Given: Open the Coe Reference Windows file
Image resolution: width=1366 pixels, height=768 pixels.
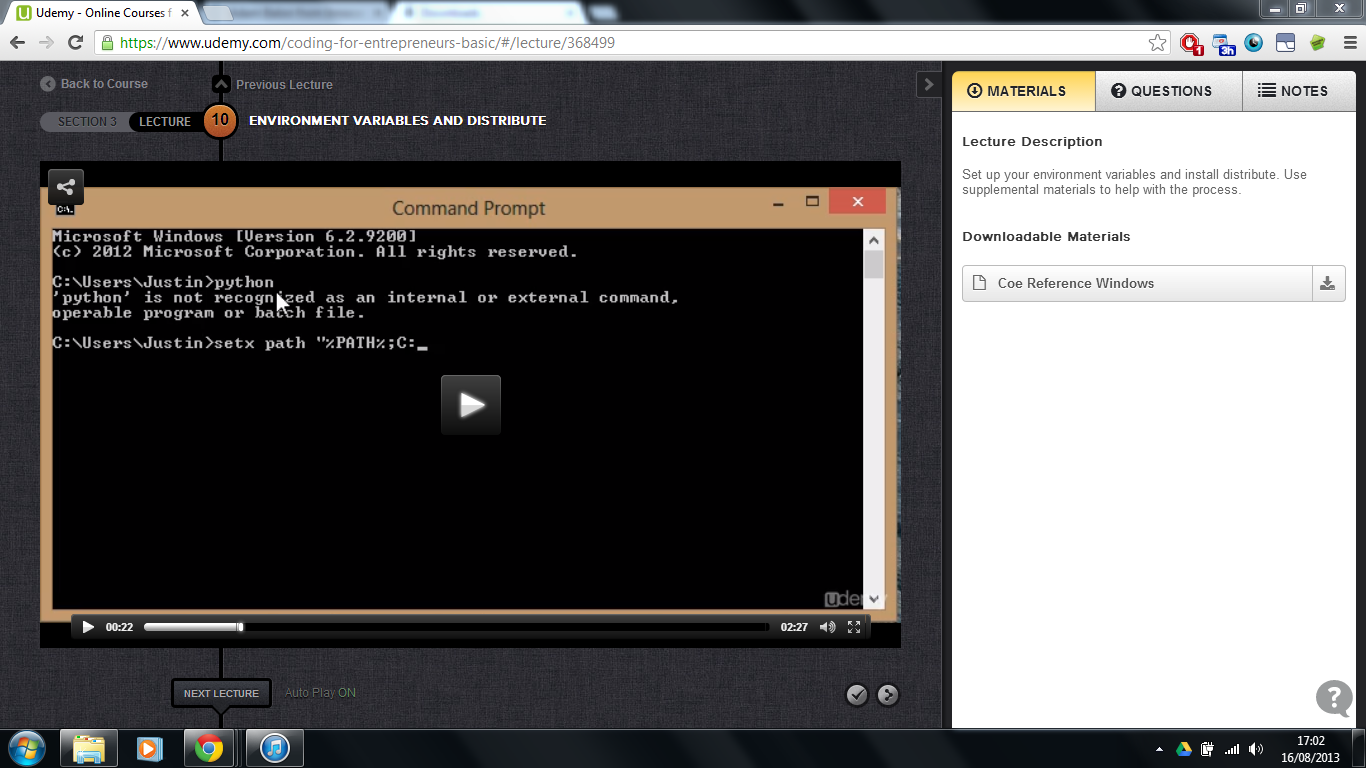Looking at the screenshot, I should (x=1137, y=283).
